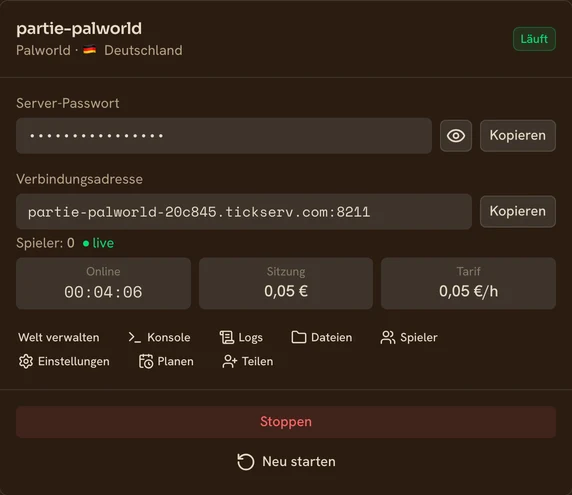Viewport: 572px width, 495px height.
Task: Open the Logs label
Action: click(250, 338)
